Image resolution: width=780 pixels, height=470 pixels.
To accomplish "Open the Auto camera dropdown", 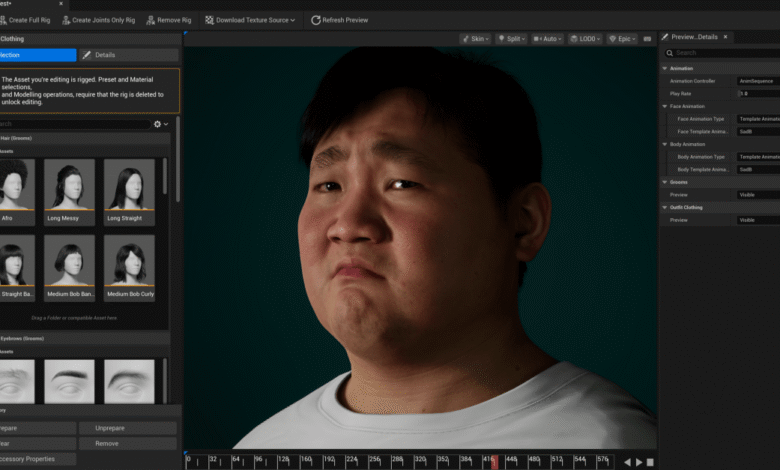I will point(548,39).
